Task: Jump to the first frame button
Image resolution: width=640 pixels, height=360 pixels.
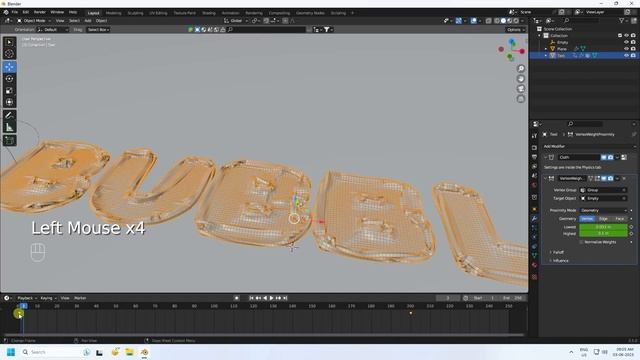Action: click(251, 298)
